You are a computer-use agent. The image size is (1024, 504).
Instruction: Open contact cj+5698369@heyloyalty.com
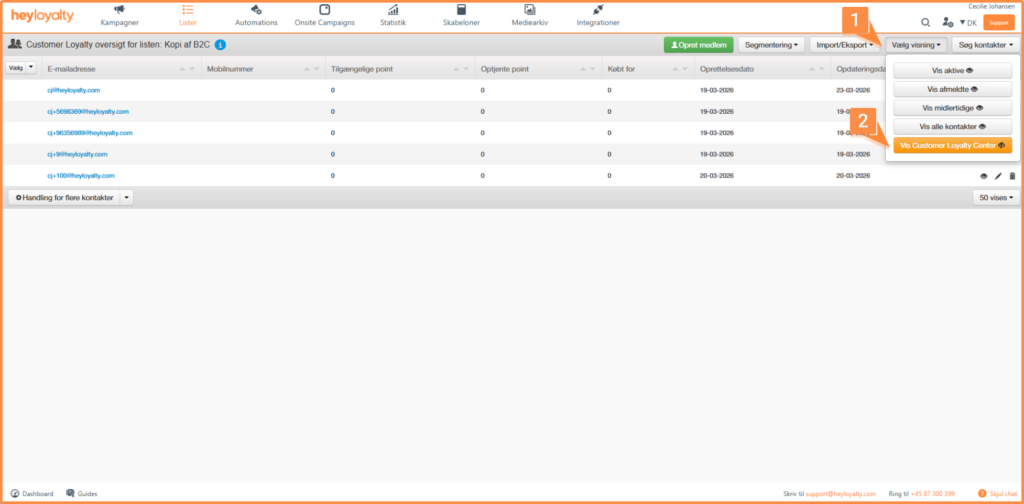pyautogui.click(x=88, y=112)
